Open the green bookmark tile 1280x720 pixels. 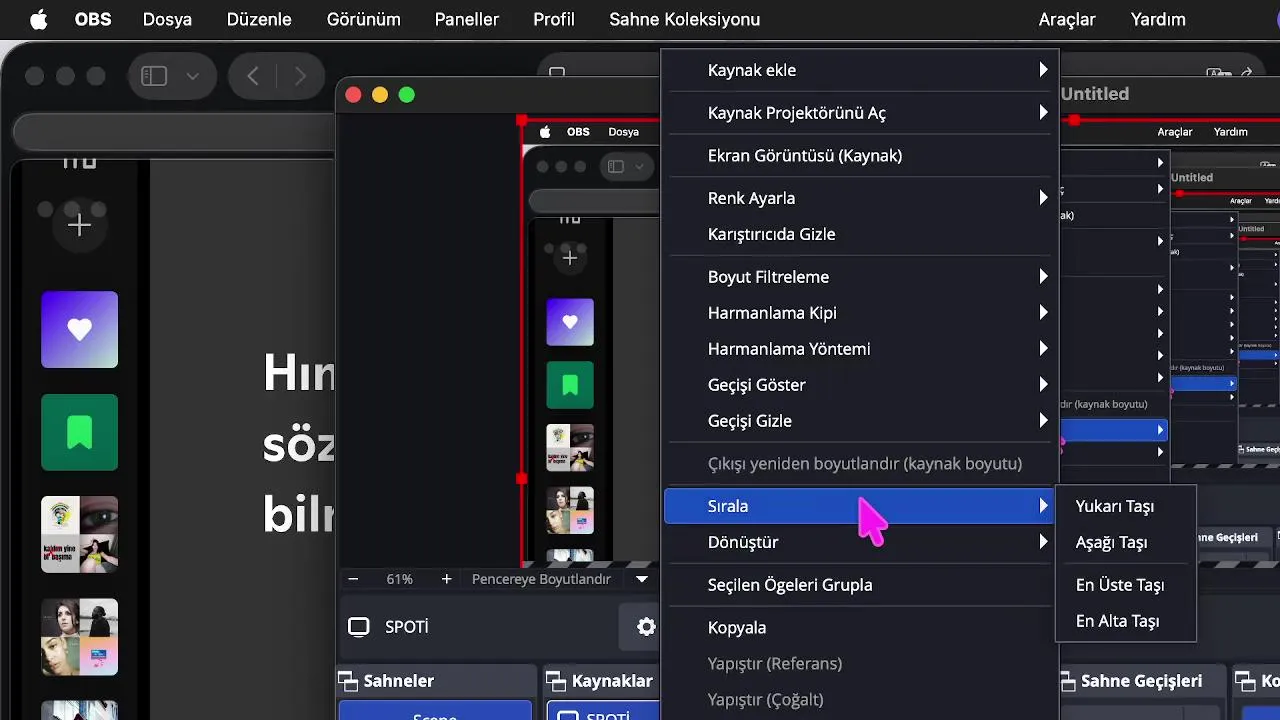79,432
